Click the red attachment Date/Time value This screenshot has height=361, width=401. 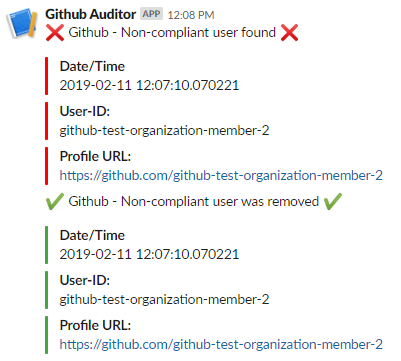149,85
